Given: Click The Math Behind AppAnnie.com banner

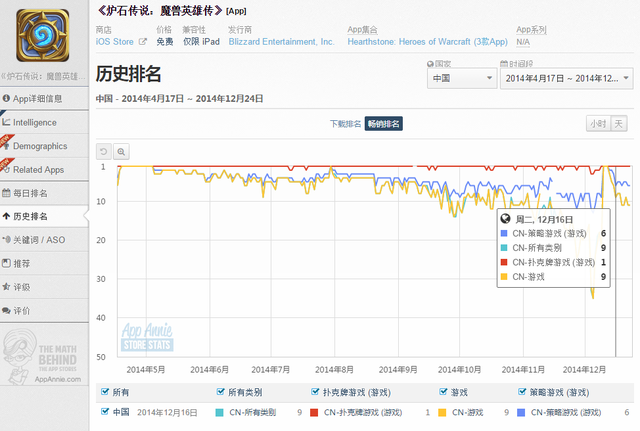Looking at the screenshot, I should [x=44, y=355].
